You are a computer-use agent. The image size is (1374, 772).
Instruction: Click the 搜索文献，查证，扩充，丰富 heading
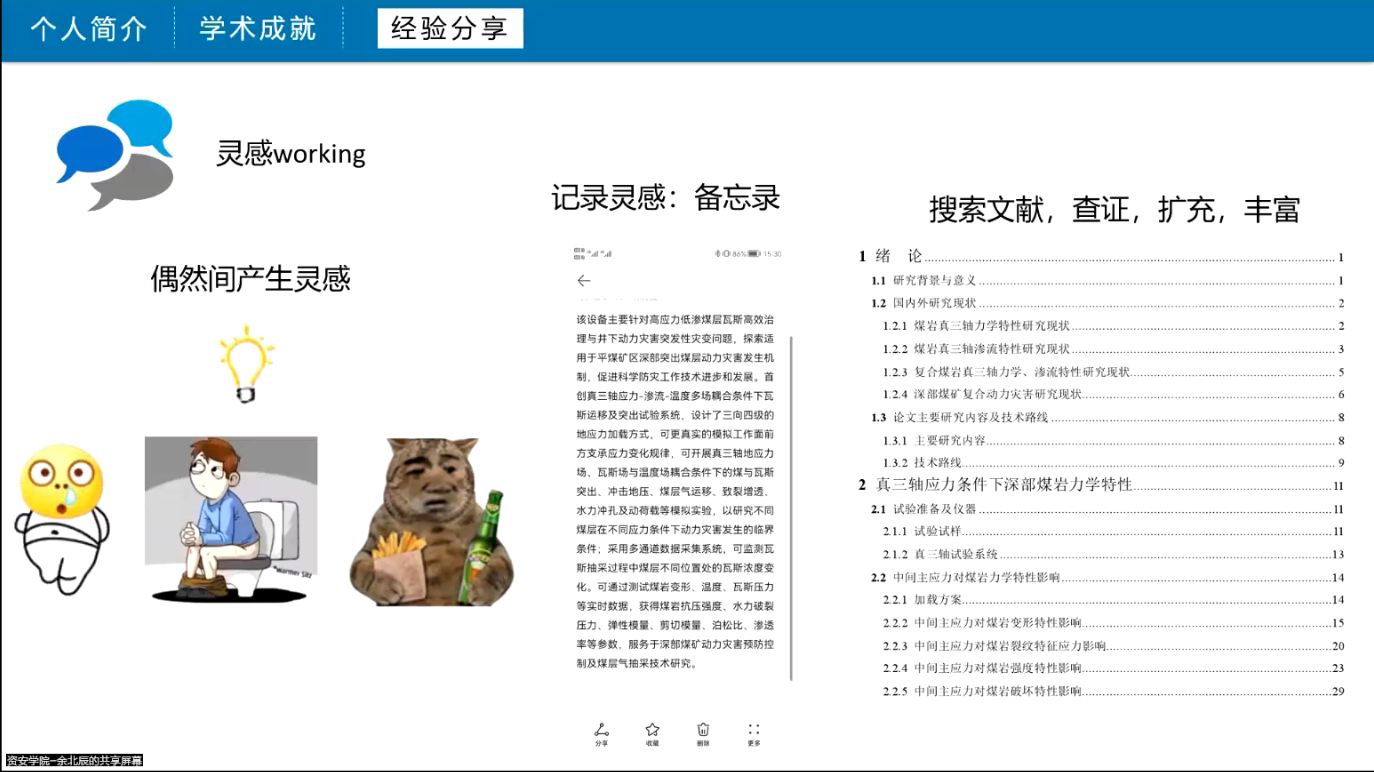[x=1115, y=209]
